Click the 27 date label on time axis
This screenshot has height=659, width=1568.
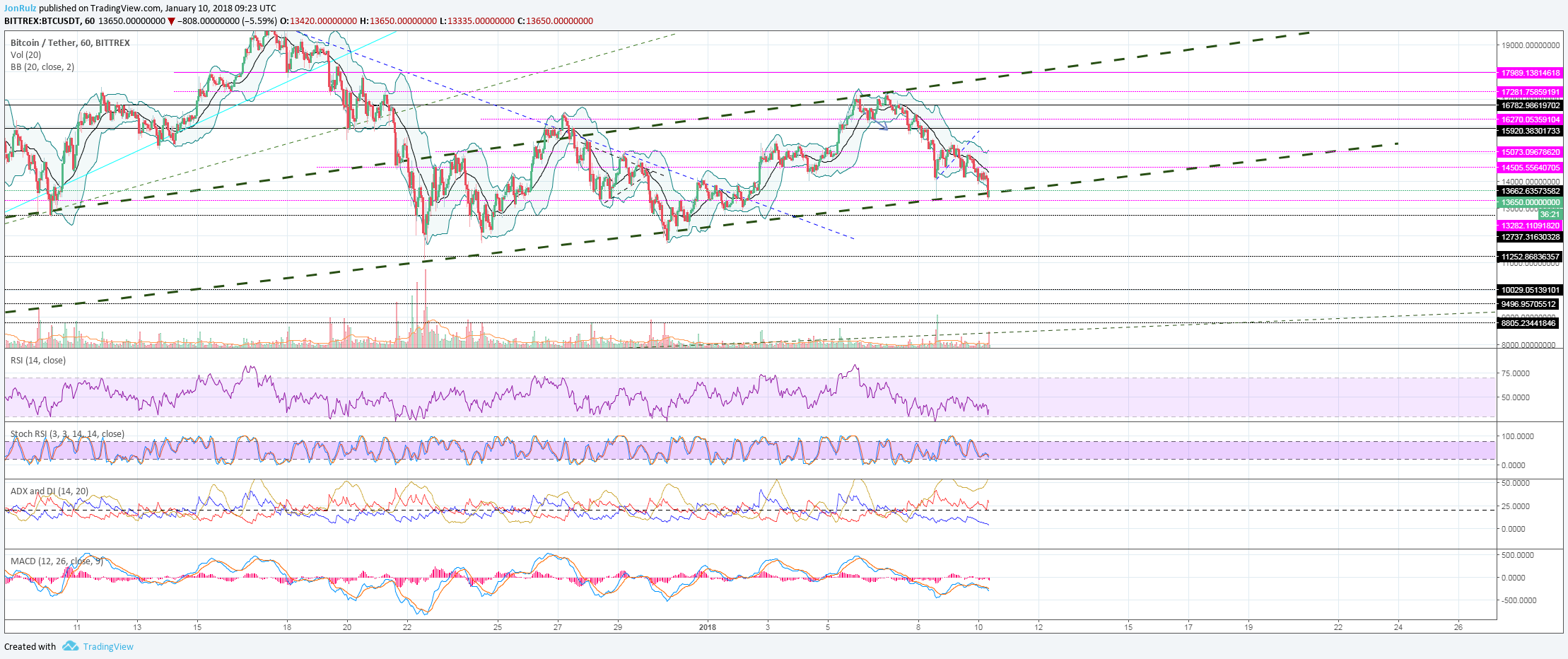click(x=558, y=626)
